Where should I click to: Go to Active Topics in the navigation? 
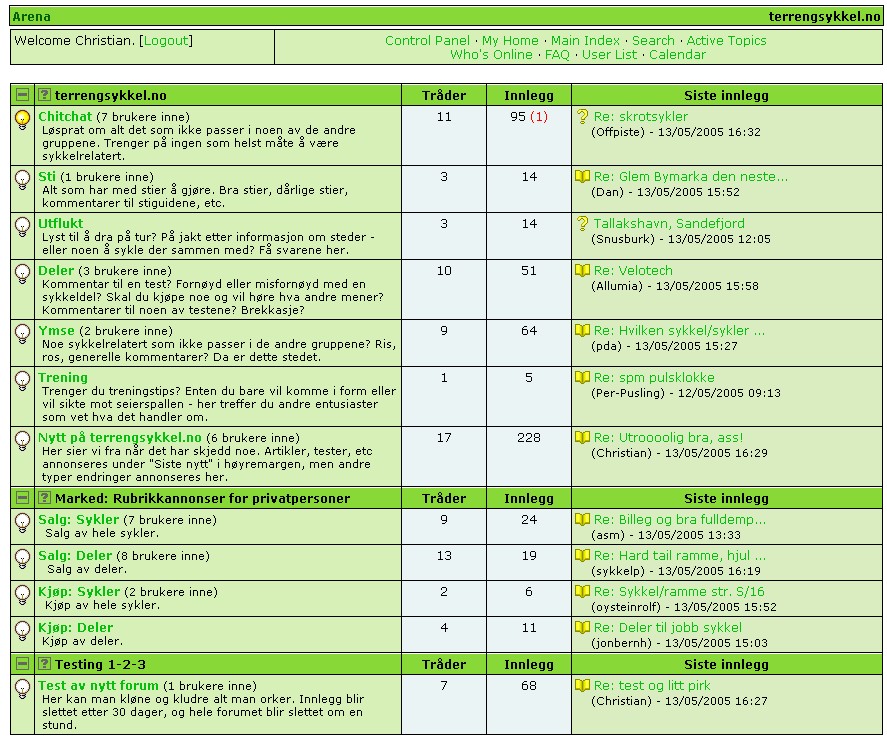click(726, 41)
